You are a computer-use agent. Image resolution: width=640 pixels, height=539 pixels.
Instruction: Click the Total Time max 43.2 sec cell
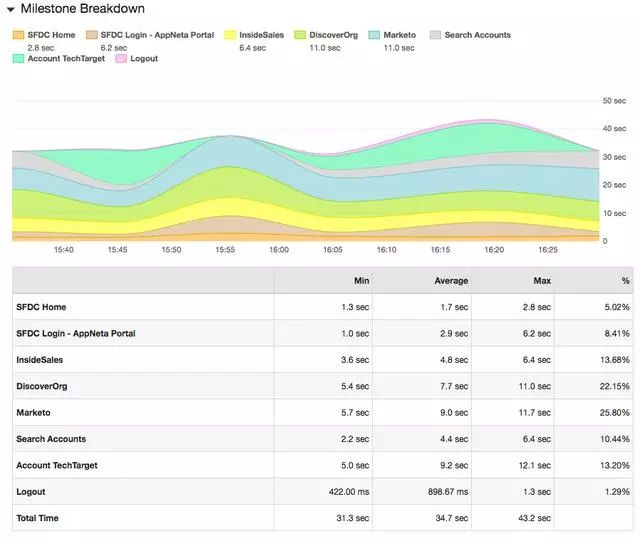coord(535,518)
